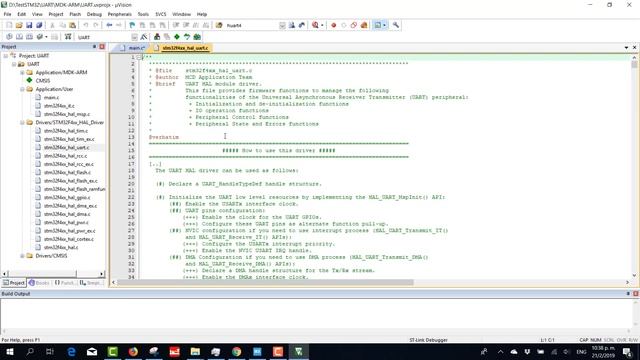The width and height of the screenshot is (640, 360).
Task: Open the Window layout selector icon
Action: point(378,25)
